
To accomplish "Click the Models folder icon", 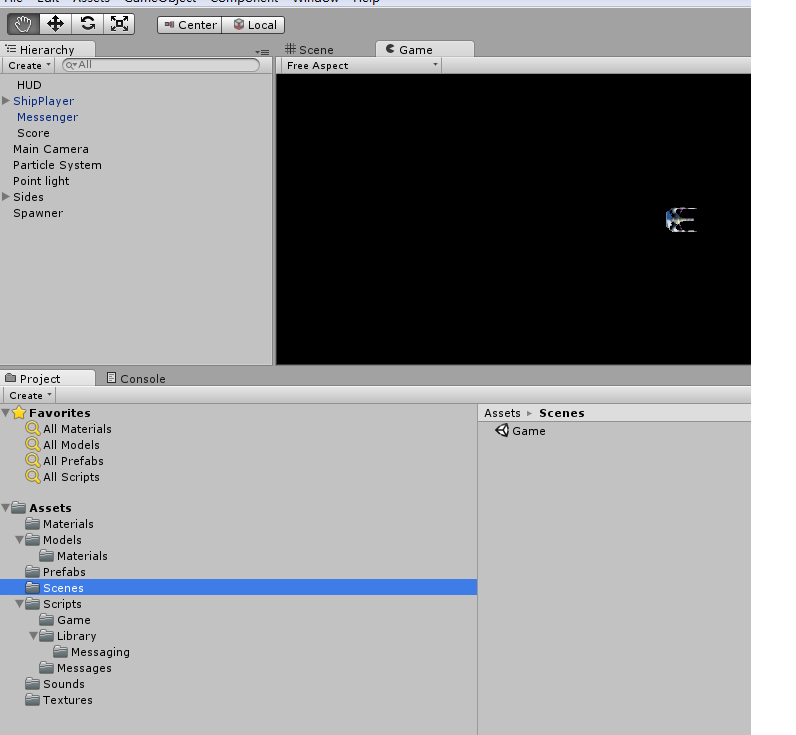I will (x=32, y=539).
